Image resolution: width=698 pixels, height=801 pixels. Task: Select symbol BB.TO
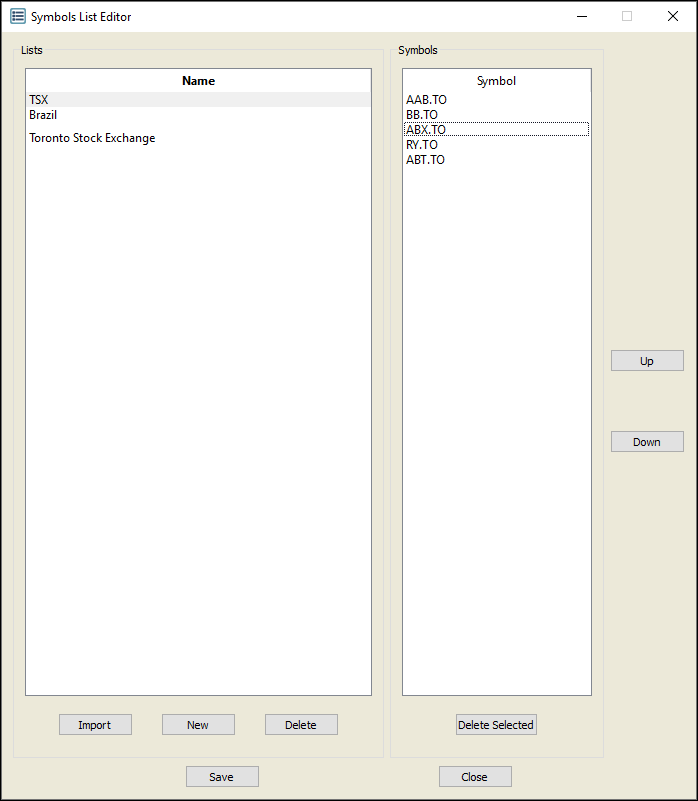pyautogui.click(x=422, y=115)
